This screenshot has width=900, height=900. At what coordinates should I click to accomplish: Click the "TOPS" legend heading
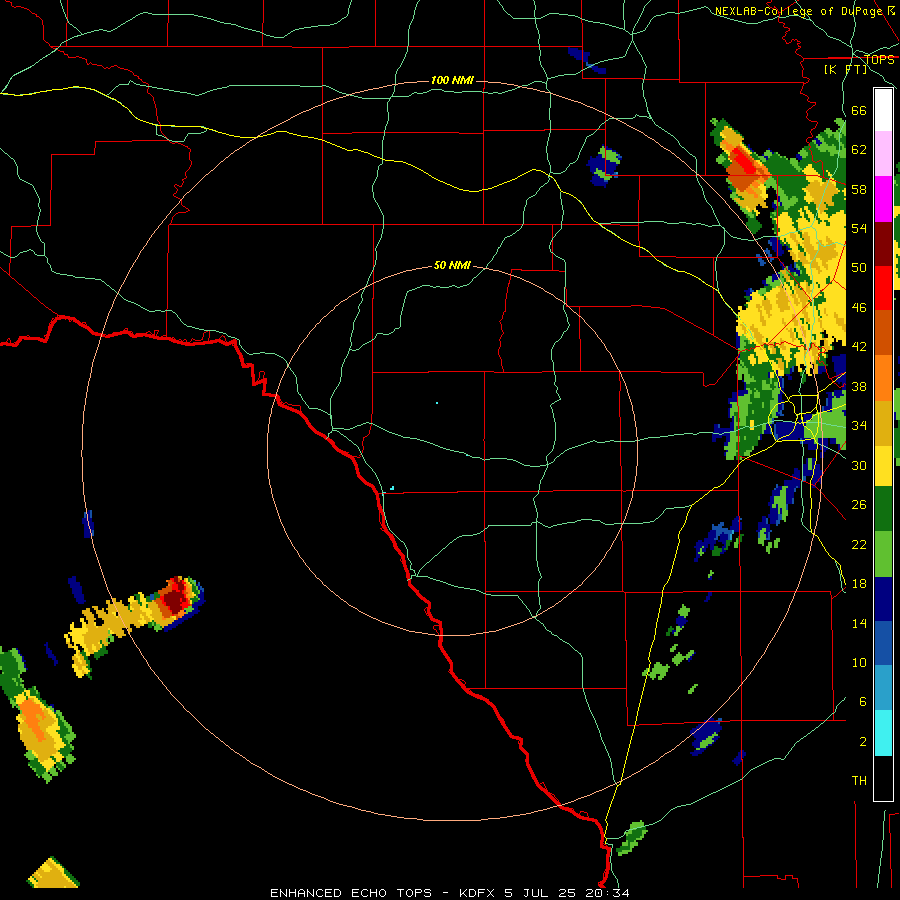[x=879, y=59]
